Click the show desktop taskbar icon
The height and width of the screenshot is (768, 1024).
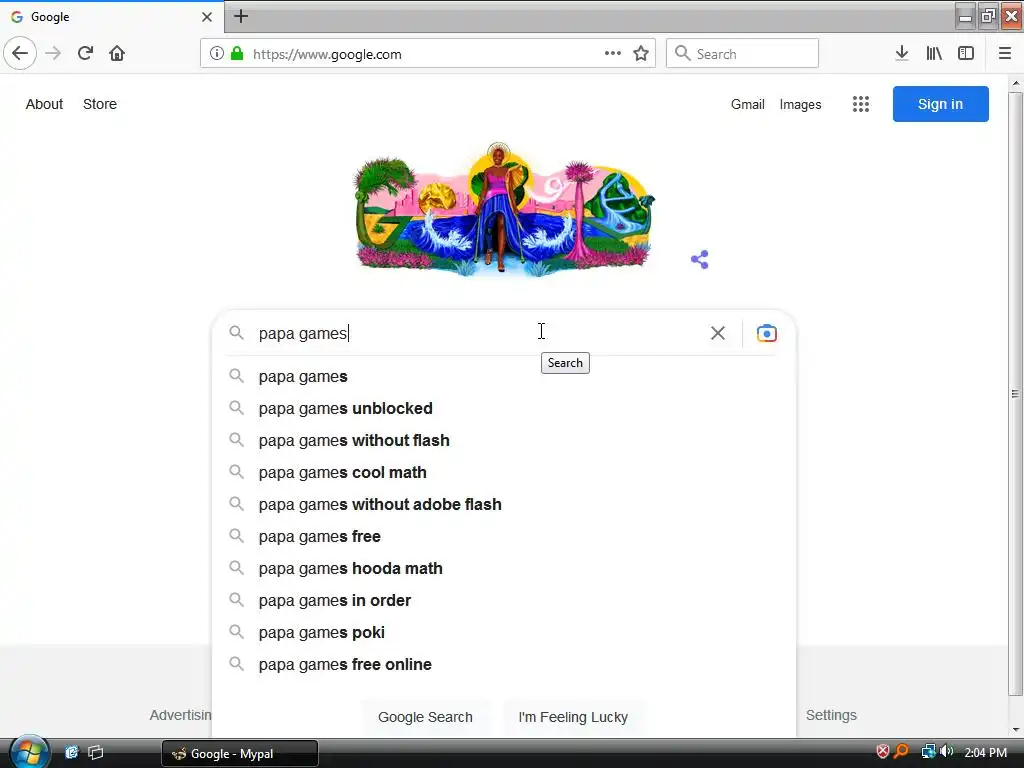point(95,752)
